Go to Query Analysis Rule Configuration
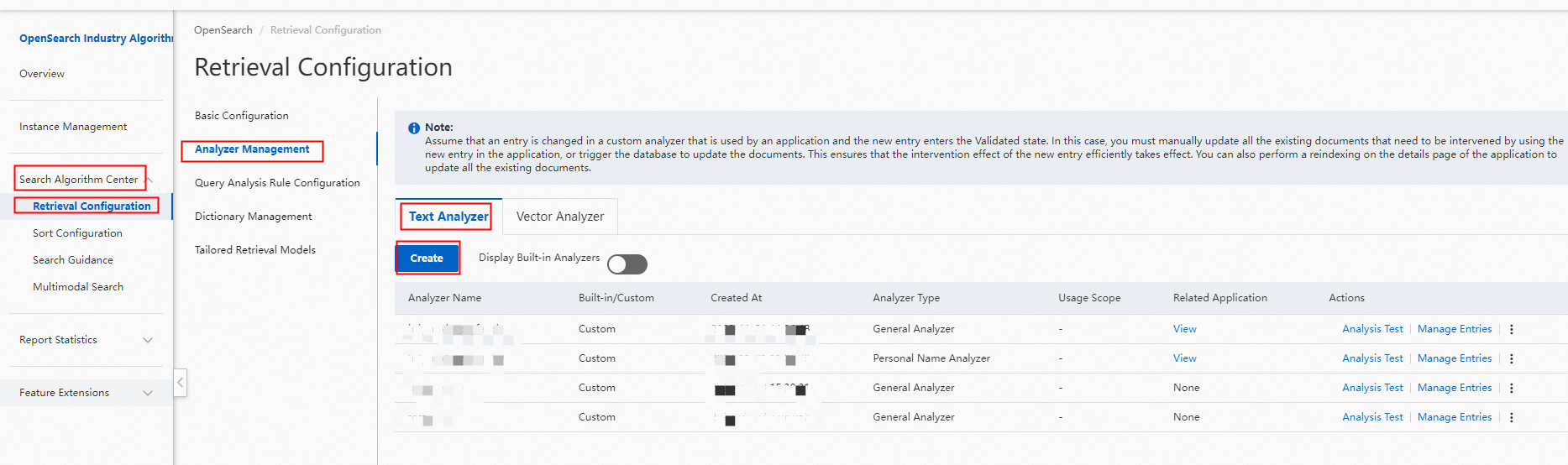The image size is (1568, 465). (277, 183)
